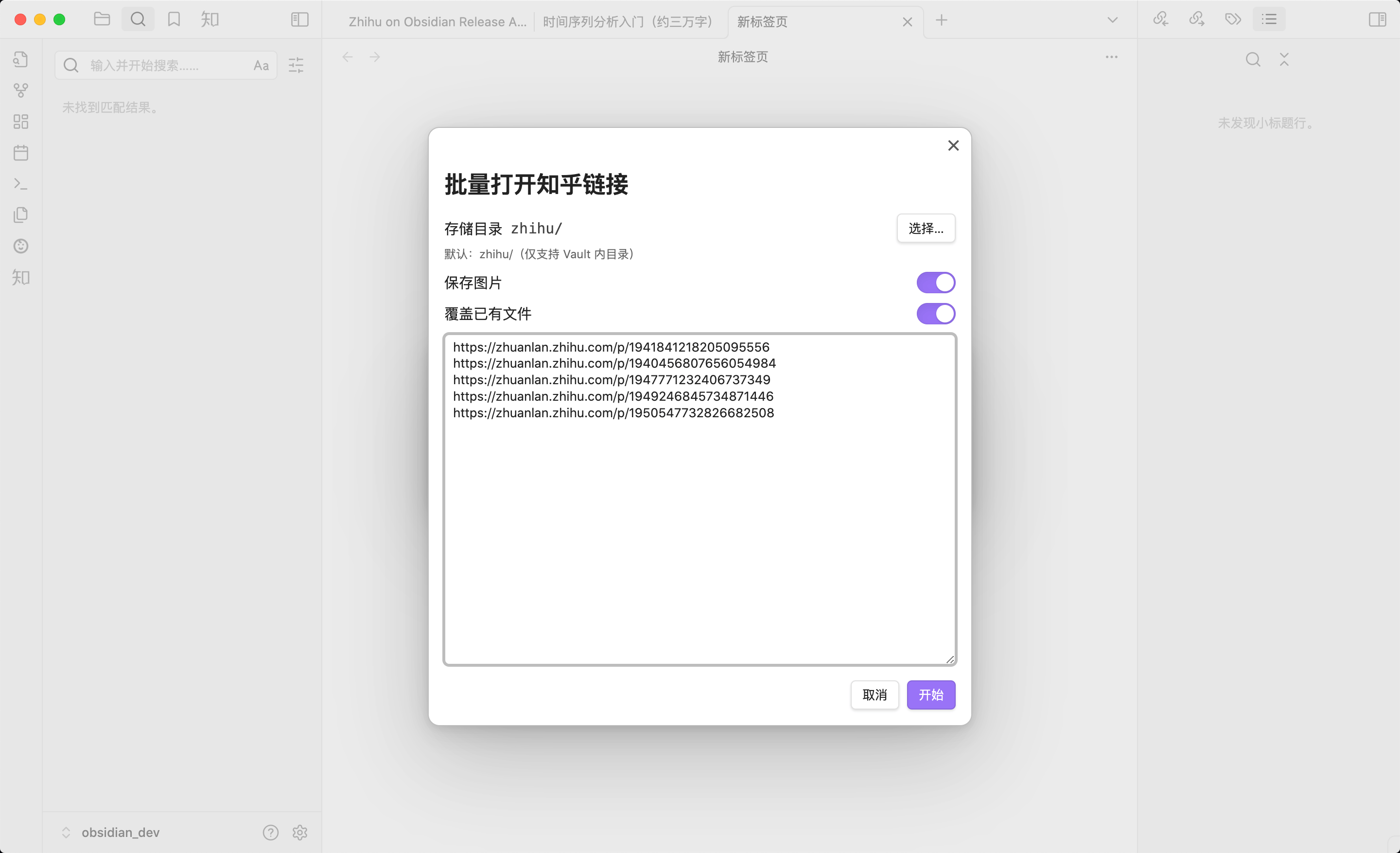Toggle the 保存图片 switch off
1400x853 pixels.
(936, 283)
